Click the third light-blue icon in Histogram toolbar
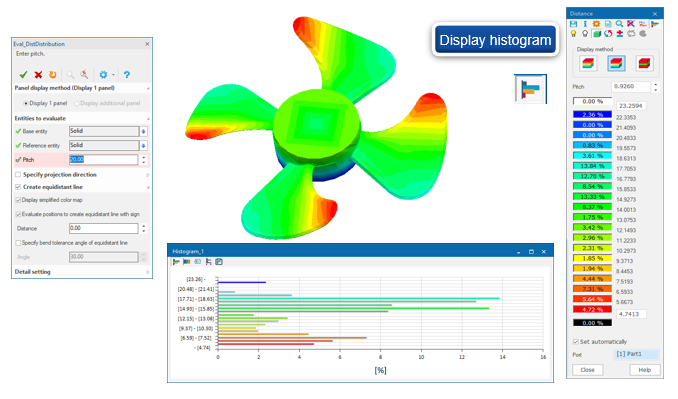This screenshot has height=399, width=678. click(197, 262)
